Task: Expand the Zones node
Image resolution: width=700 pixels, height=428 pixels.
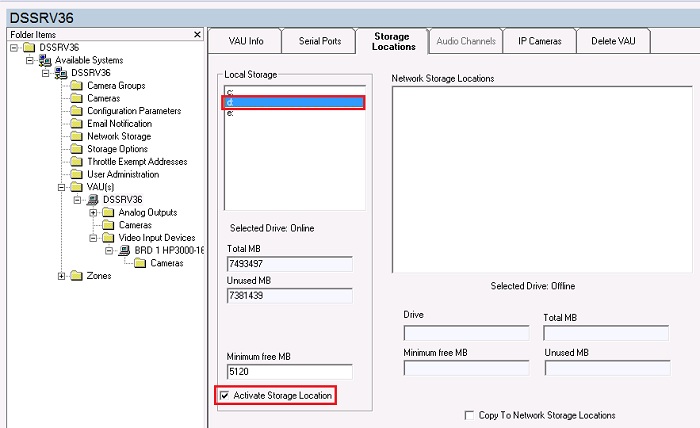Action: coord(62,276)
